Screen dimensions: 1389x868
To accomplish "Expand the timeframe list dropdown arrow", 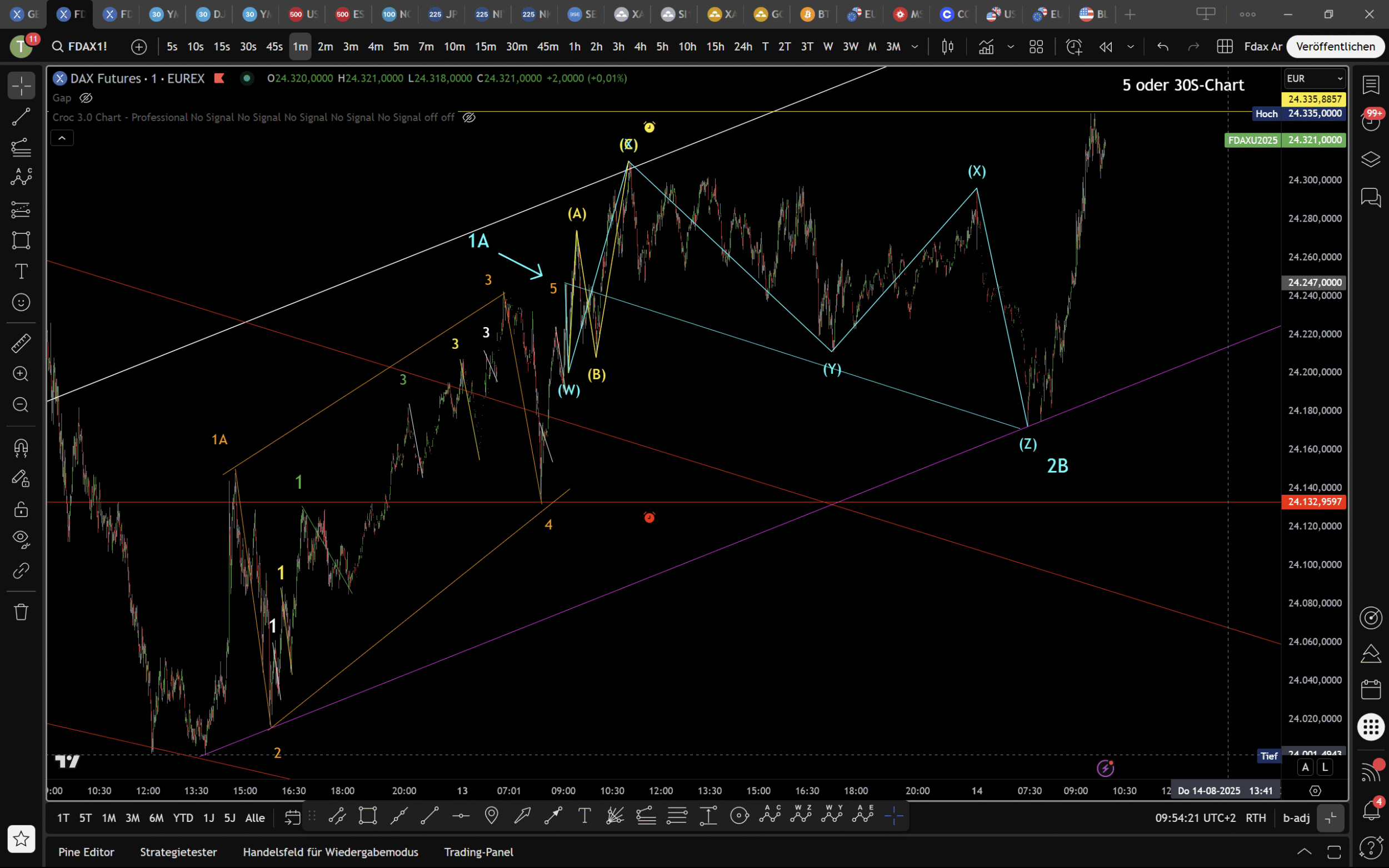I will coord(915,47).
